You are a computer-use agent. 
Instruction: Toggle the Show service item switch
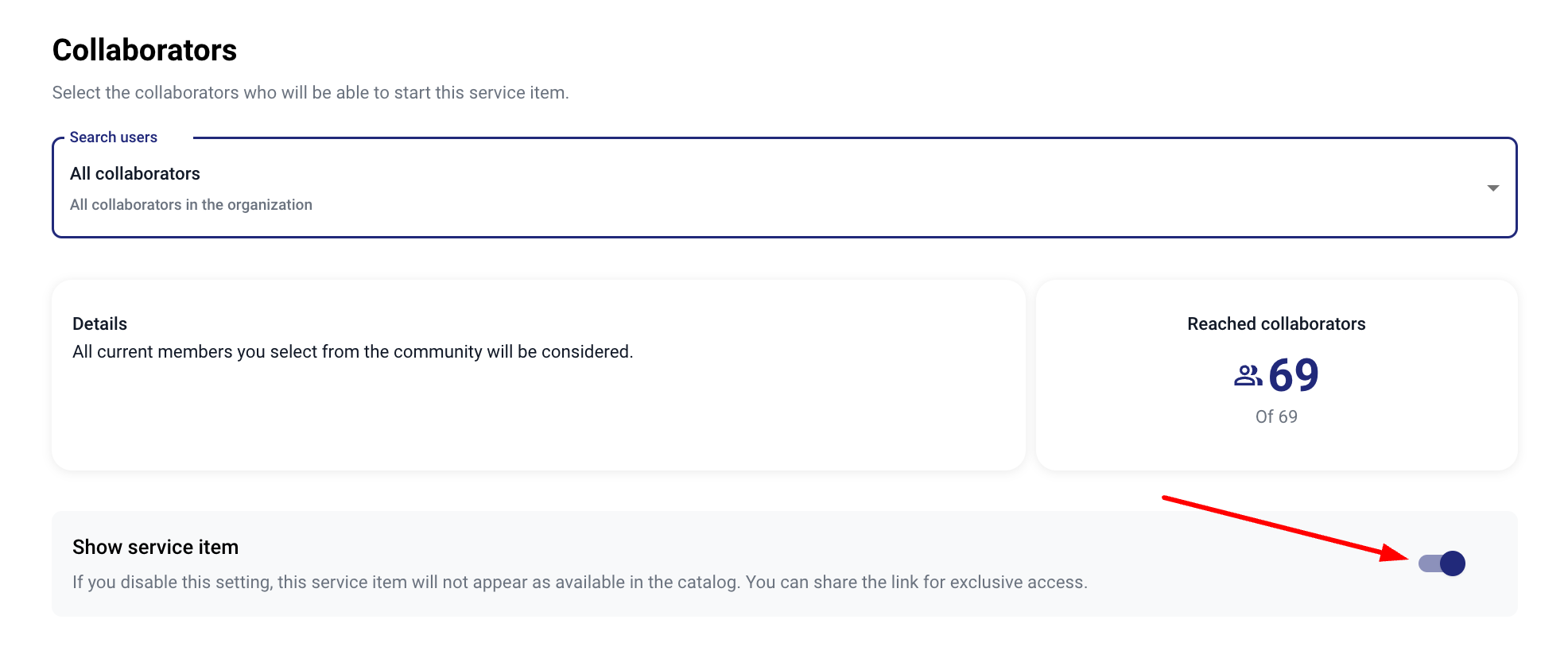pyautogui.click(x=1442, y=563)
